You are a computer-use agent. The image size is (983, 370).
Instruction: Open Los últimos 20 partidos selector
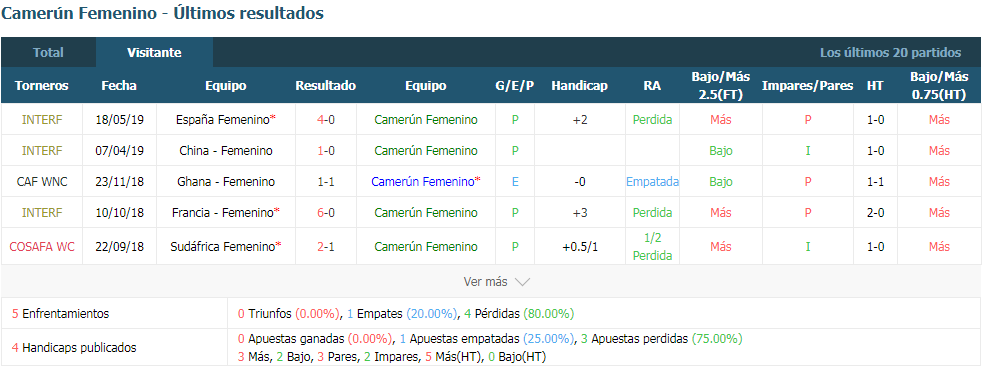[890, 53]
